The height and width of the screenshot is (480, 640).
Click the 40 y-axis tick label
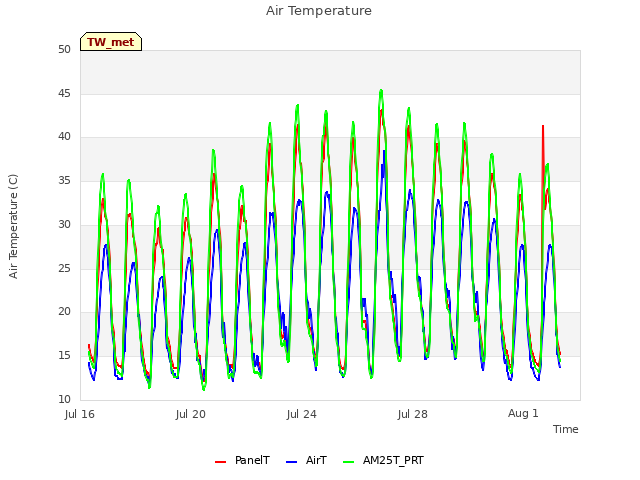64,137
